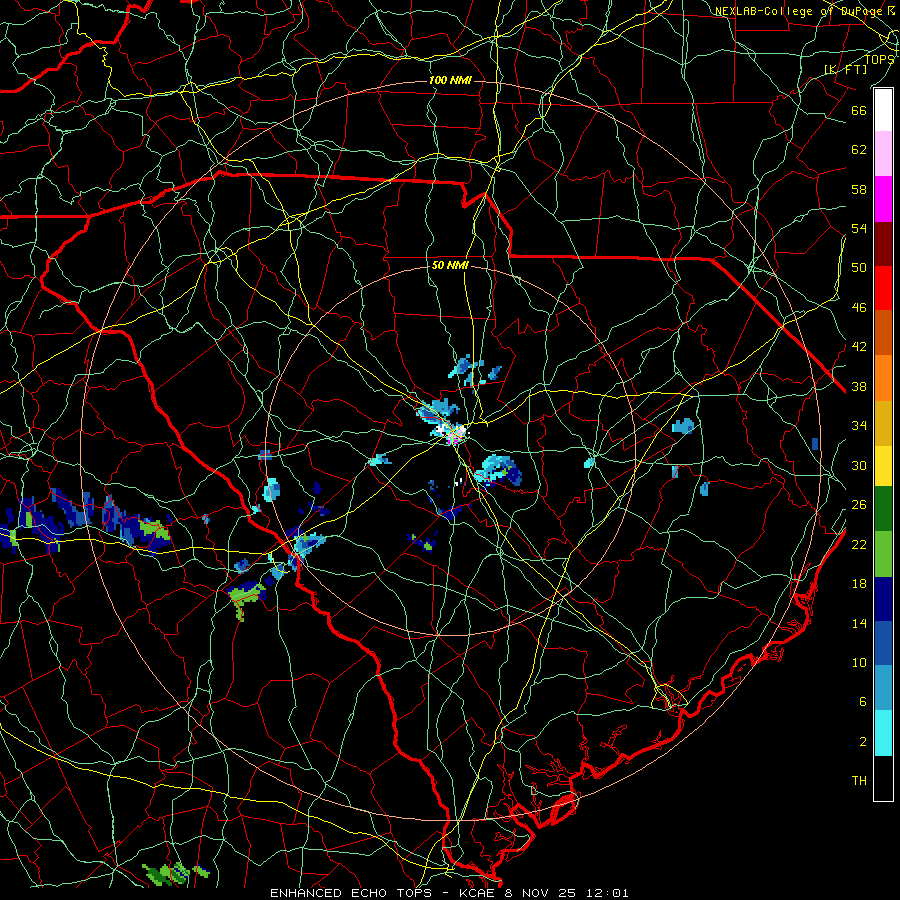
Task: Click the white swatch in the tops legend
Action: pos(883,110)
